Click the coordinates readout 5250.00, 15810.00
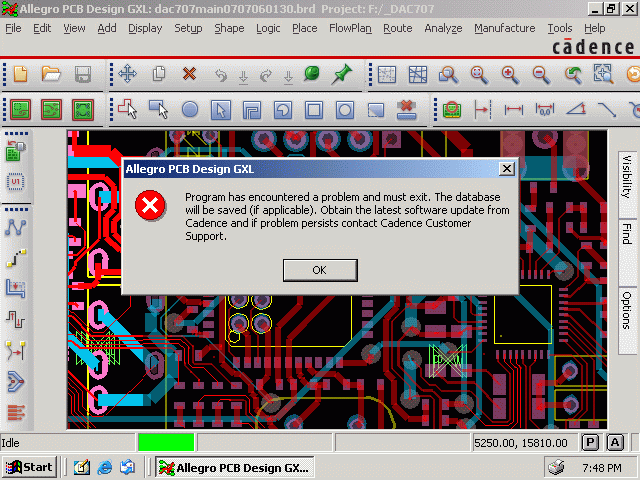Screen dimensions: 640x480 [521, 443]
